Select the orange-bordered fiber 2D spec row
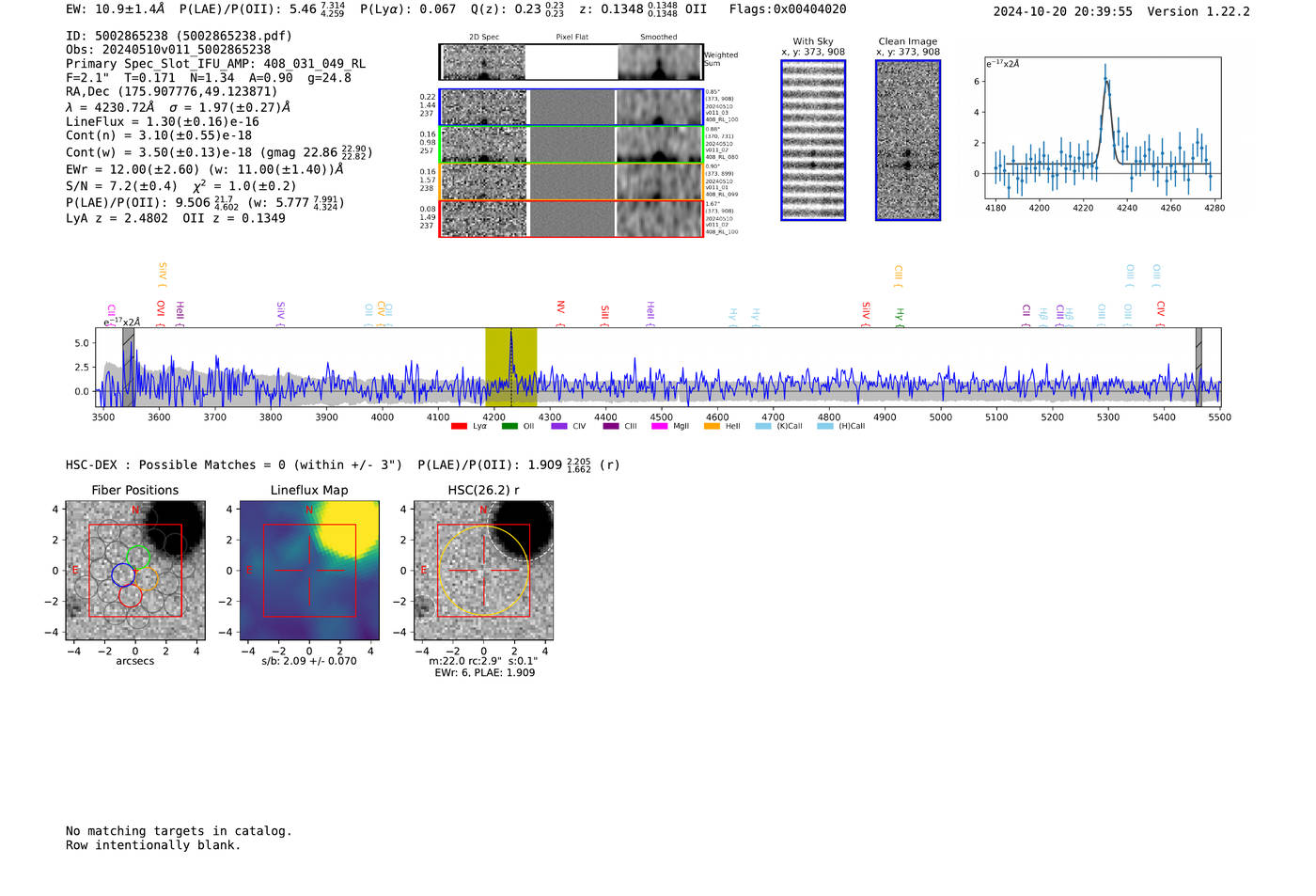The height and width of the screenshot is (896, 1316). click(572, 181)
